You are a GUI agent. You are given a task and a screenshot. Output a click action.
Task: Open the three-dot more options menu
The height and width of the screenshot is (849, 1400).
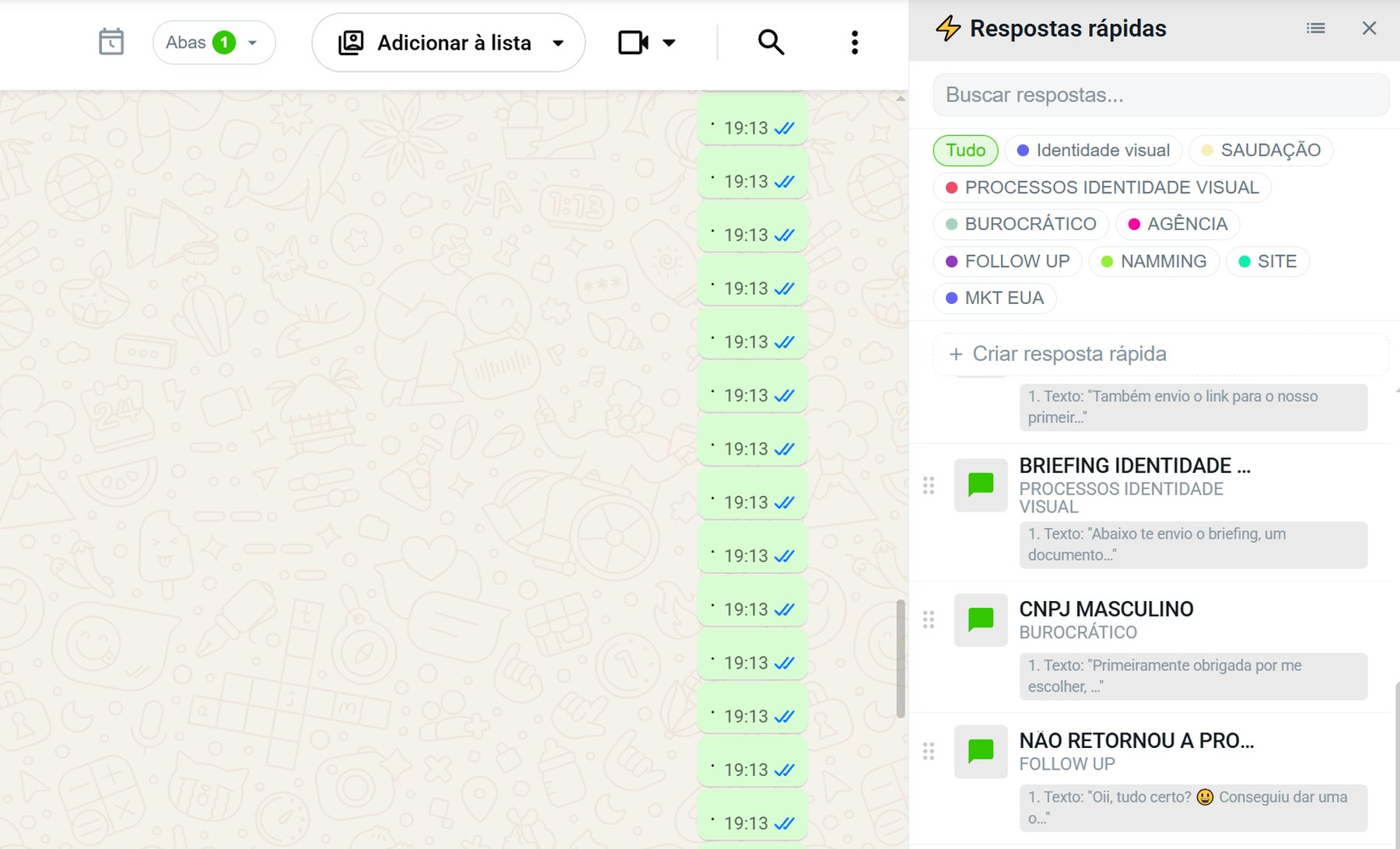[855, 42]
